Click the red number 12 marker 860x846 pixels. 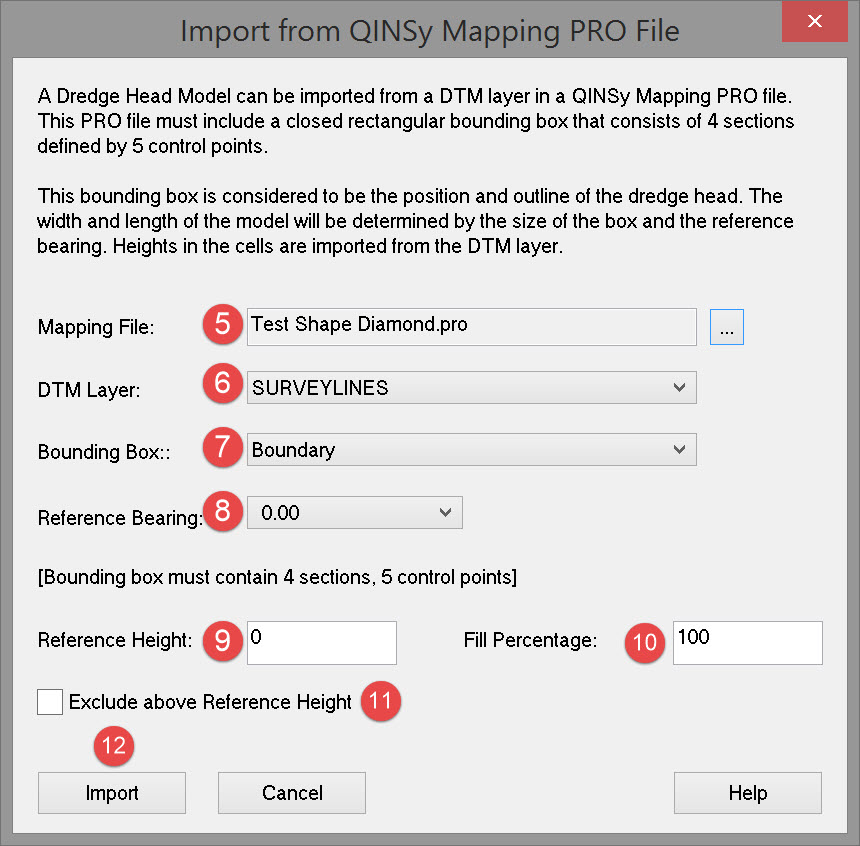(x=114, y=746)
